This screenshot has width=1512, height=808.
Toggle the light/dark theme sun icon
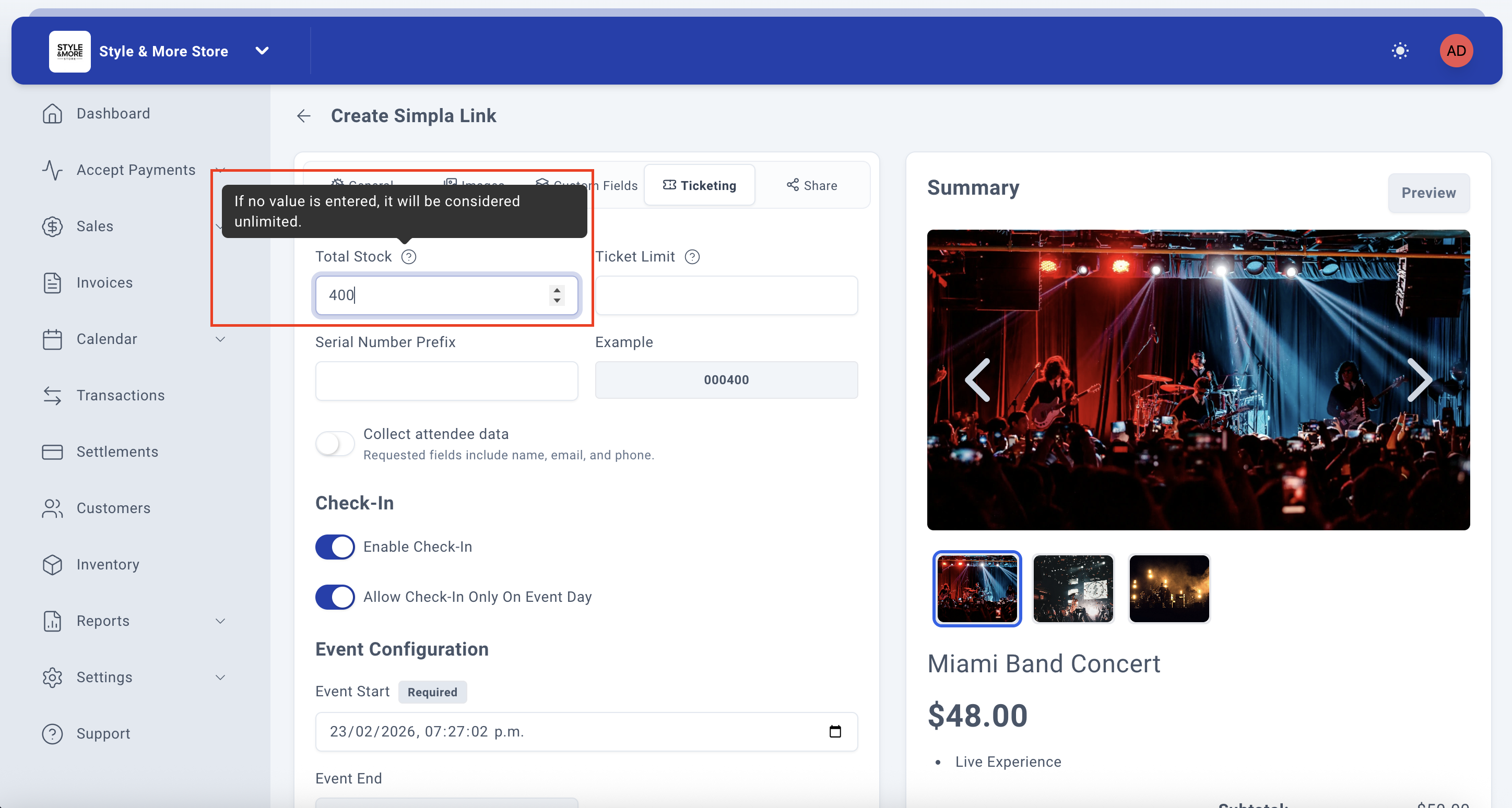1400,51
